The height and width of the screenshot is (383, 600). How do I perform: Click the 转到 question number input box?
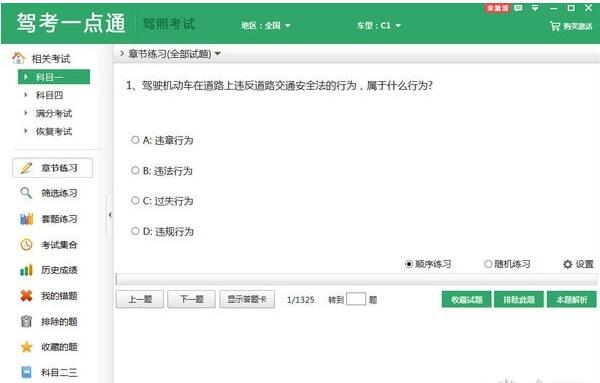point(356,299)
